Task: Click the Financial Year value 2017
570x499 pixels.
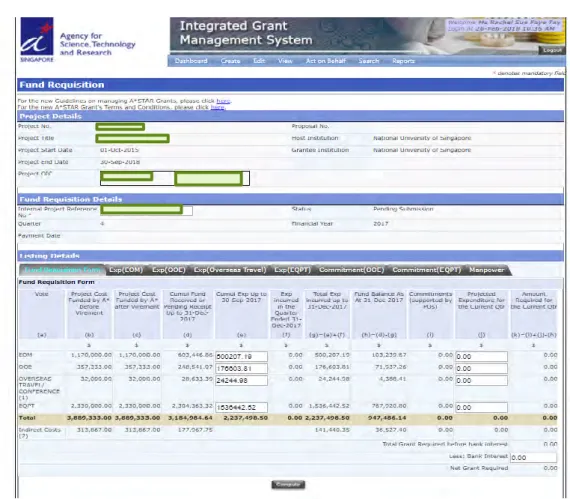Action: pyautogui.click(x=381, y=224)
